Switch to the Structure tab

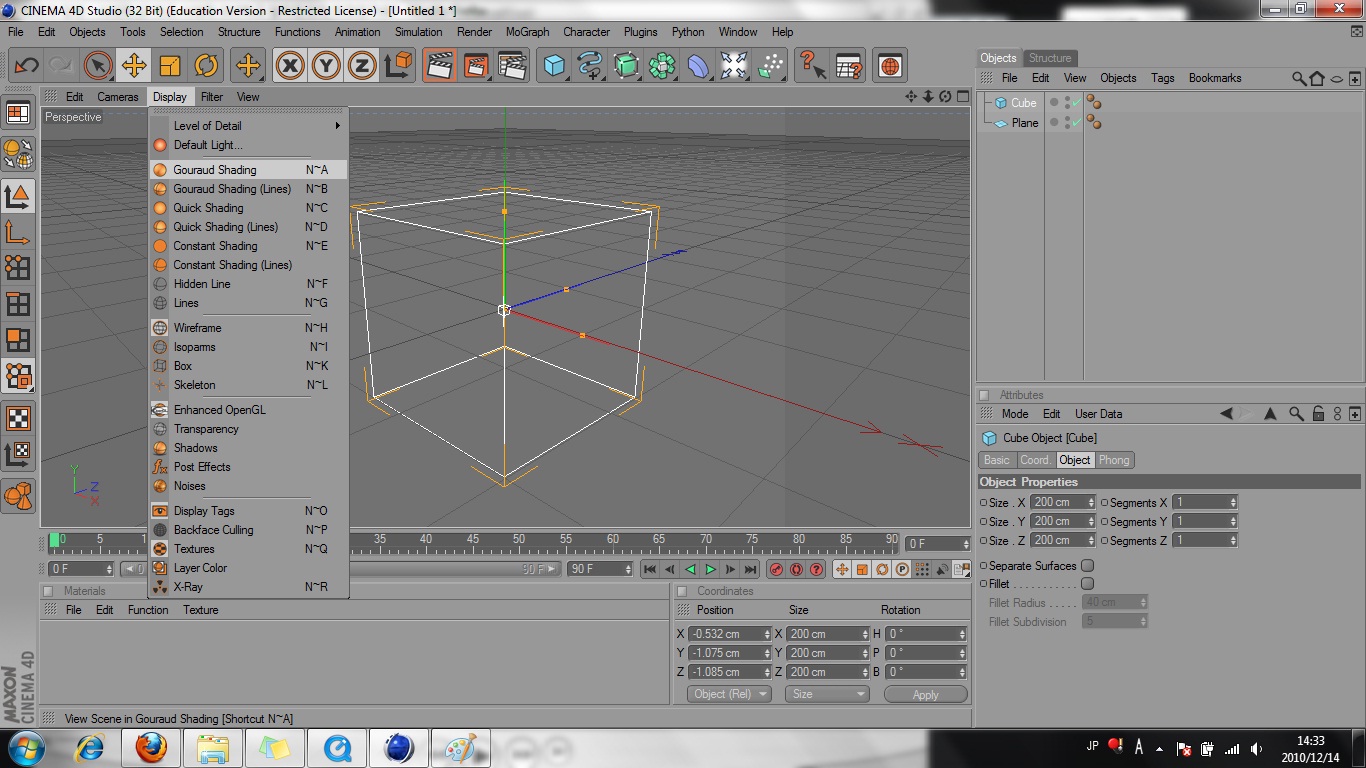pyautogui.click(x=1050, y=58)
